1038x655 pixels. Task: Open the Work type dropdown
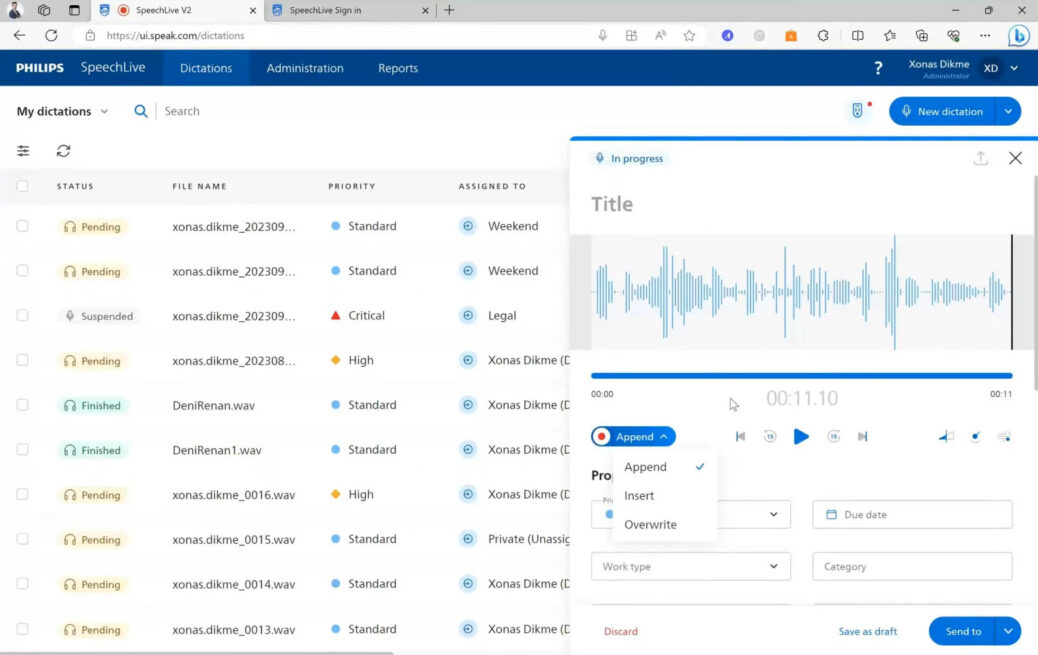click(x=690, y=566)
